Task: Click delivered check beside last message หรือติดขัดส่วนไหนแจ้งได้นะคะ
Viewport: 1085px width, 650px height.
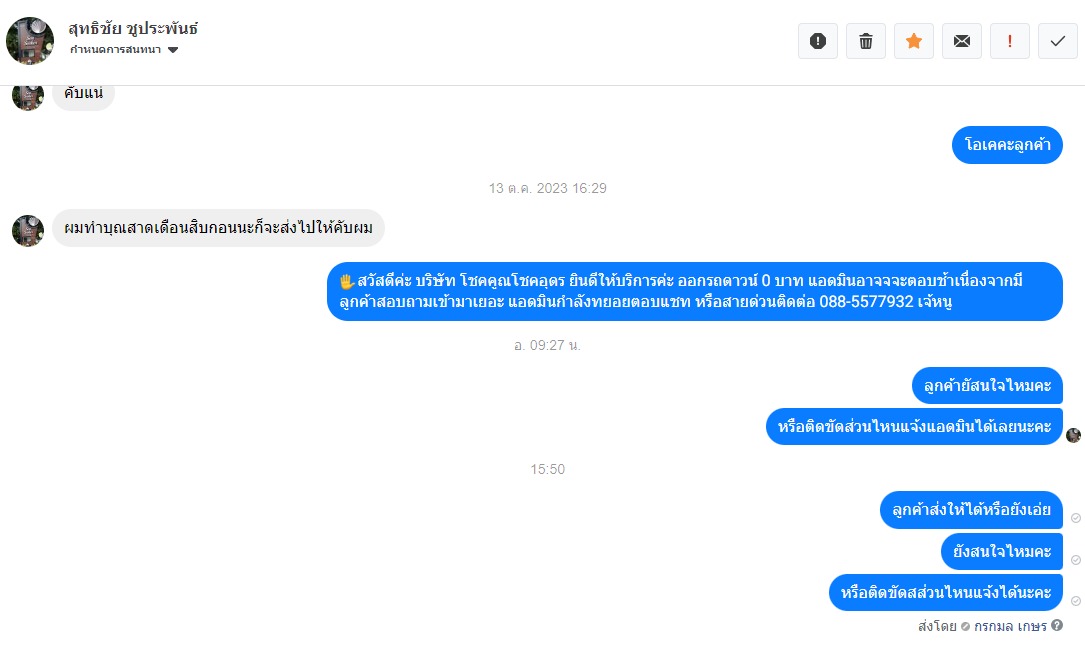Action: click(1076, 601)
